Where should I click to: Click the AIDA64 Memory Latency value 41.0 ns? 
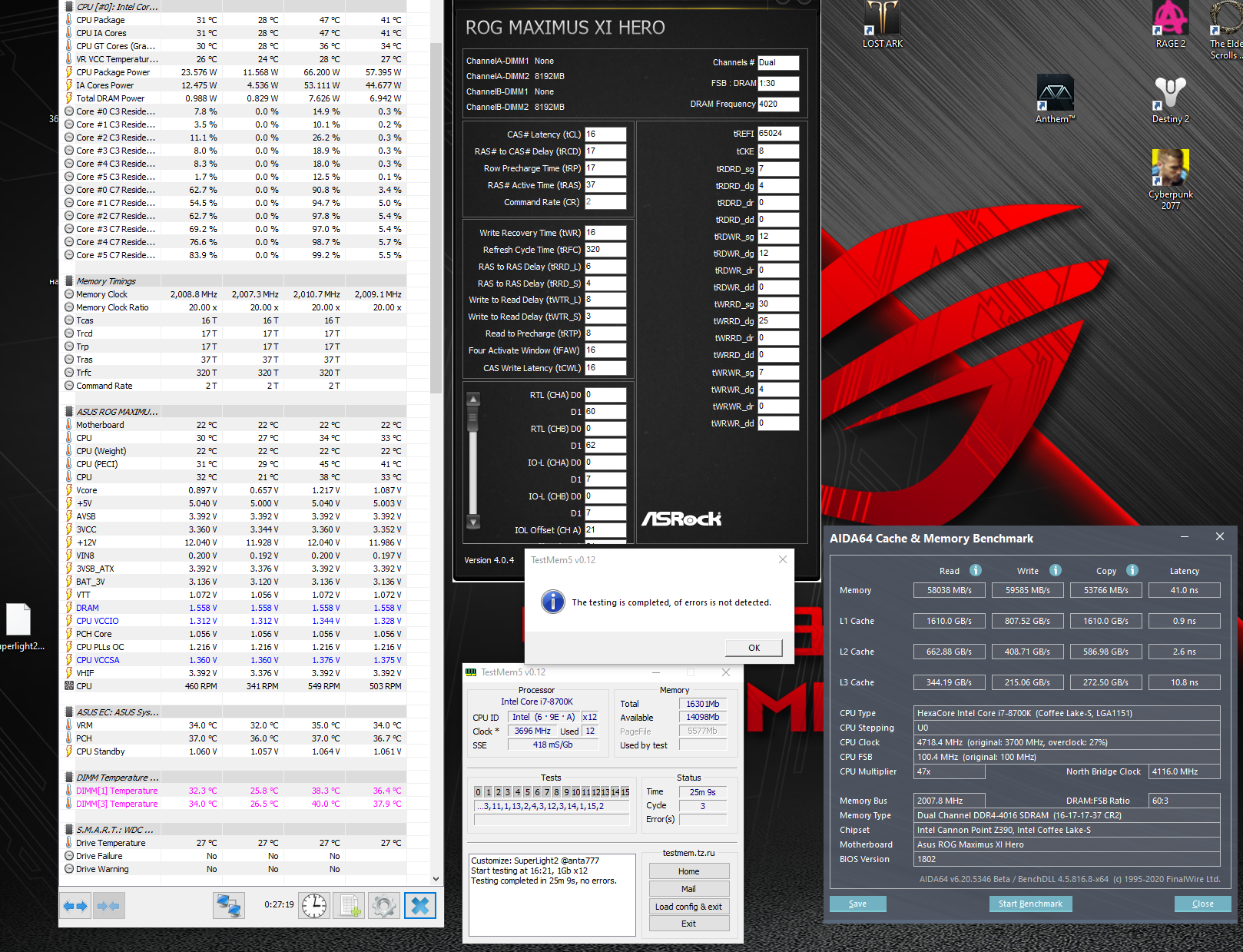click(x=1184, y=590)
